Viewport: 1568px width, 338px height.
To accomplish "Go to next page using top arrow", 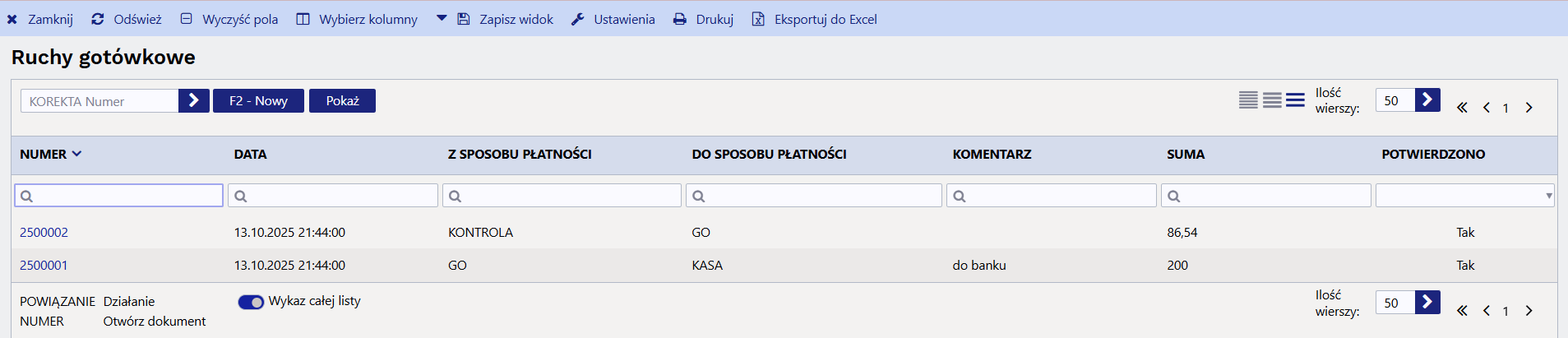I will point(1529,108).
